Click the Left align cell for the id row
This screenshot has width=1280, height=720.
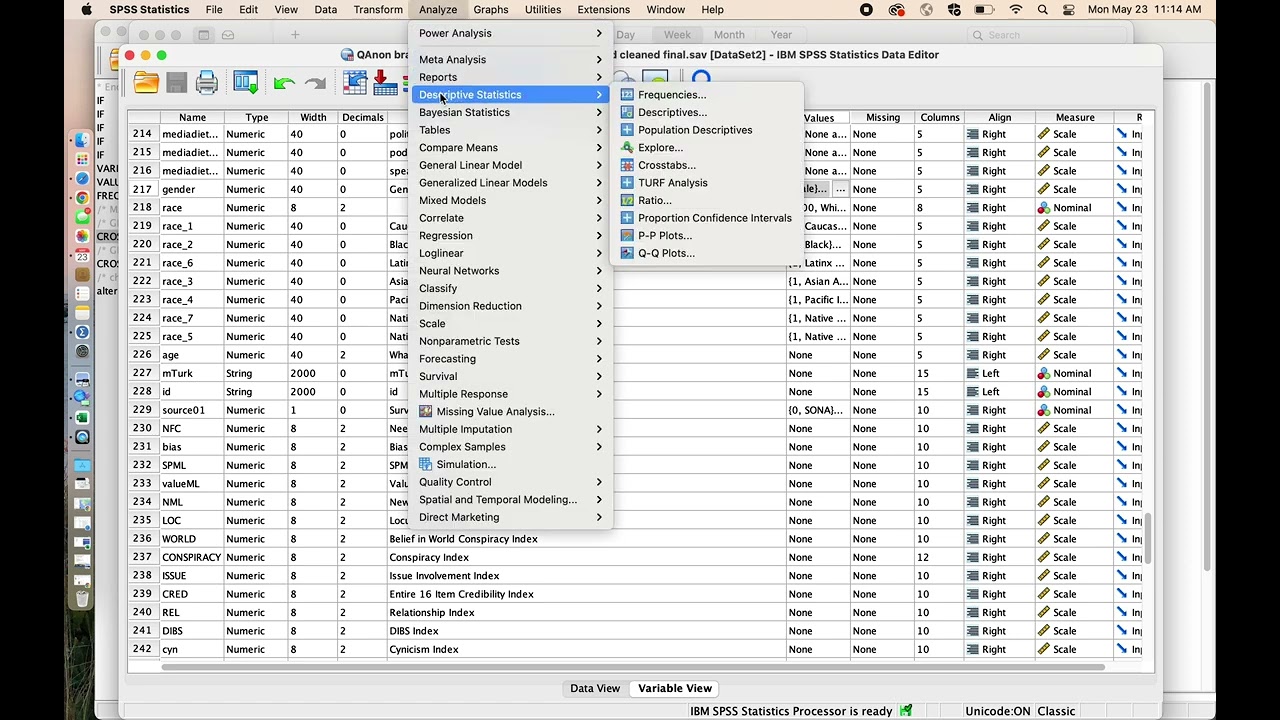click(999, 392)
